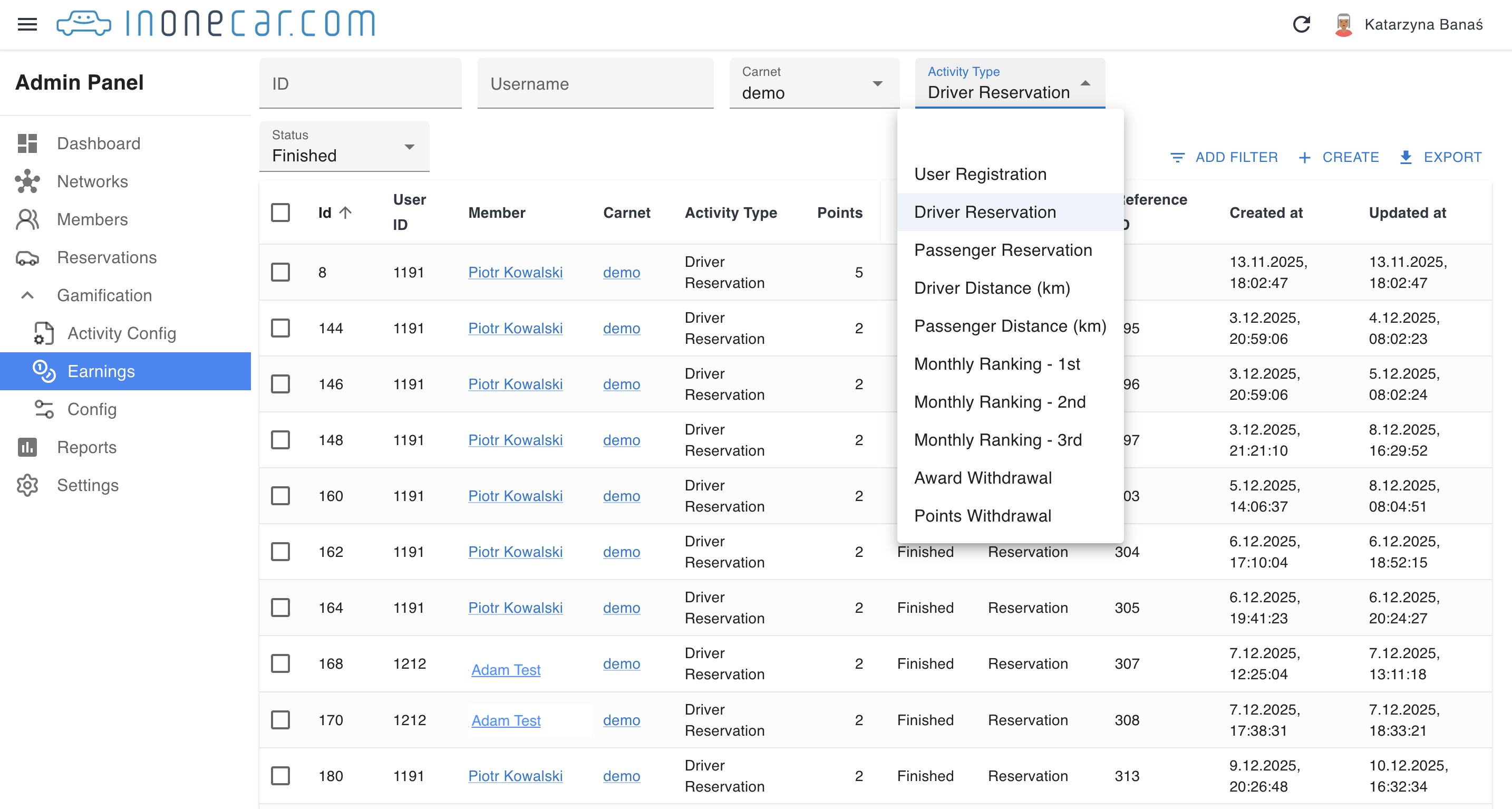Expand the Status Finished dropdown
This screenshot has height=809, width=1512.
tap(344, 147)
